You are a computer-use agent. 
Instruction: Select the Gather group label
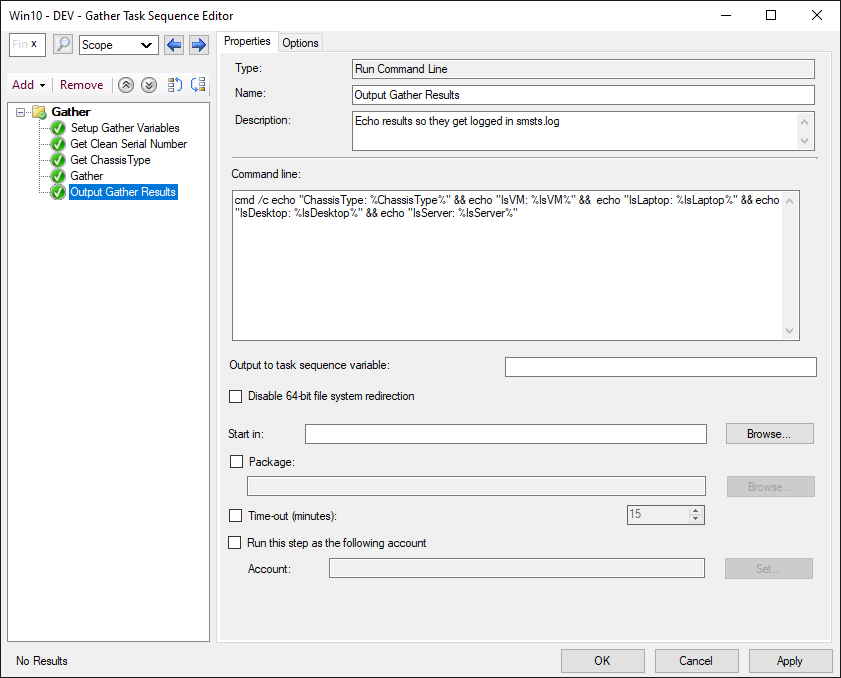point(71,112)
